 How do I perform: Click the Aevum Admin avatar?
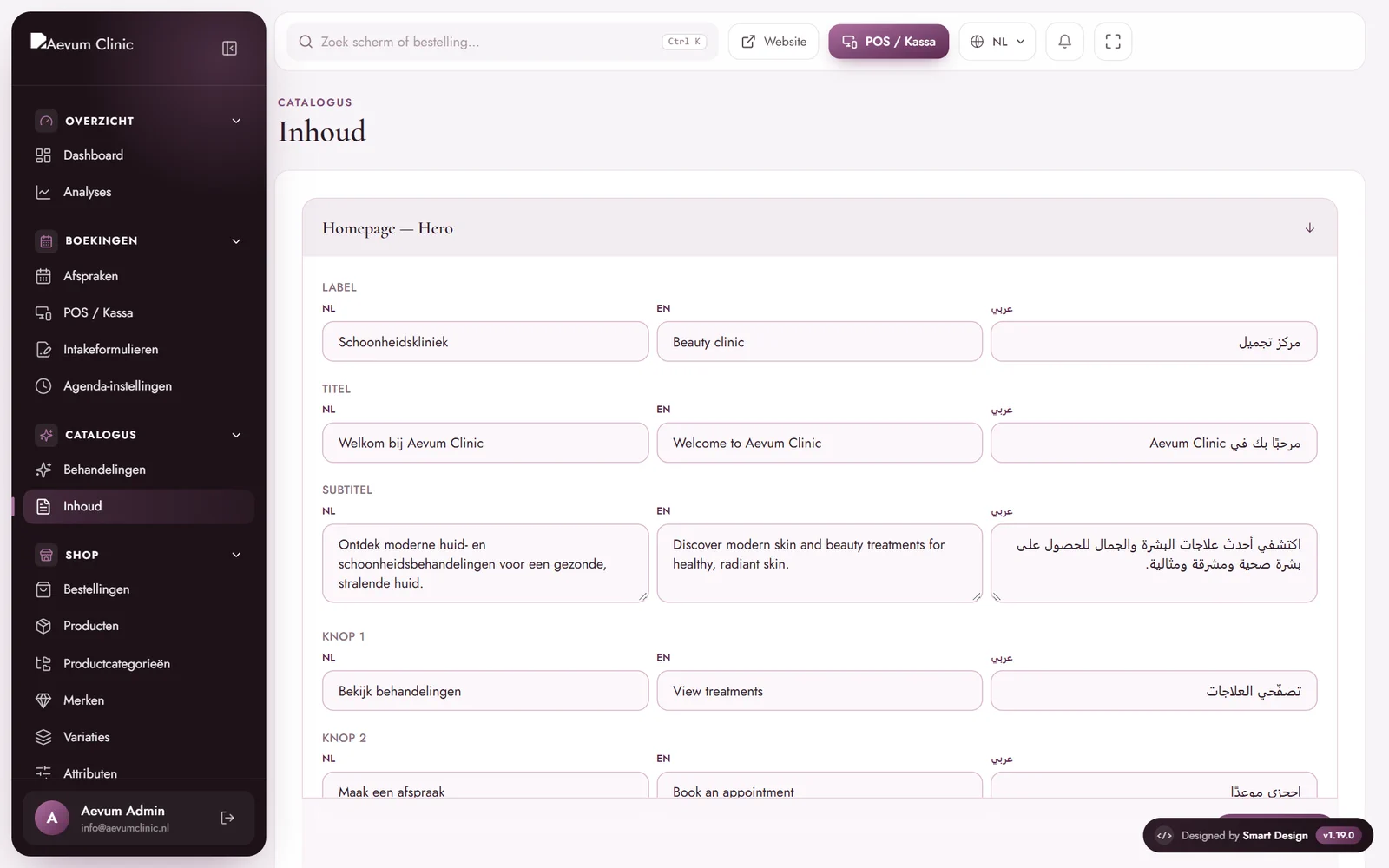[52, 818]
